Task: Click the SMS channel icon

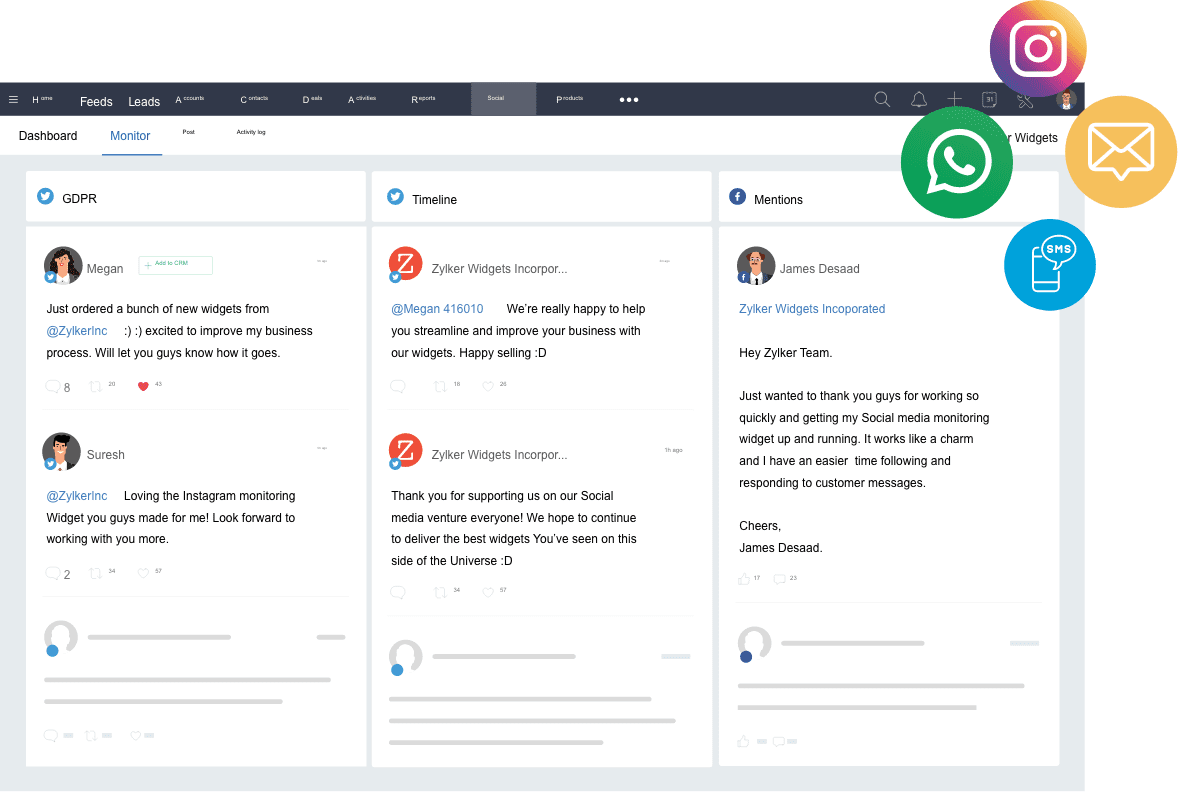Action: point(1049,265)
